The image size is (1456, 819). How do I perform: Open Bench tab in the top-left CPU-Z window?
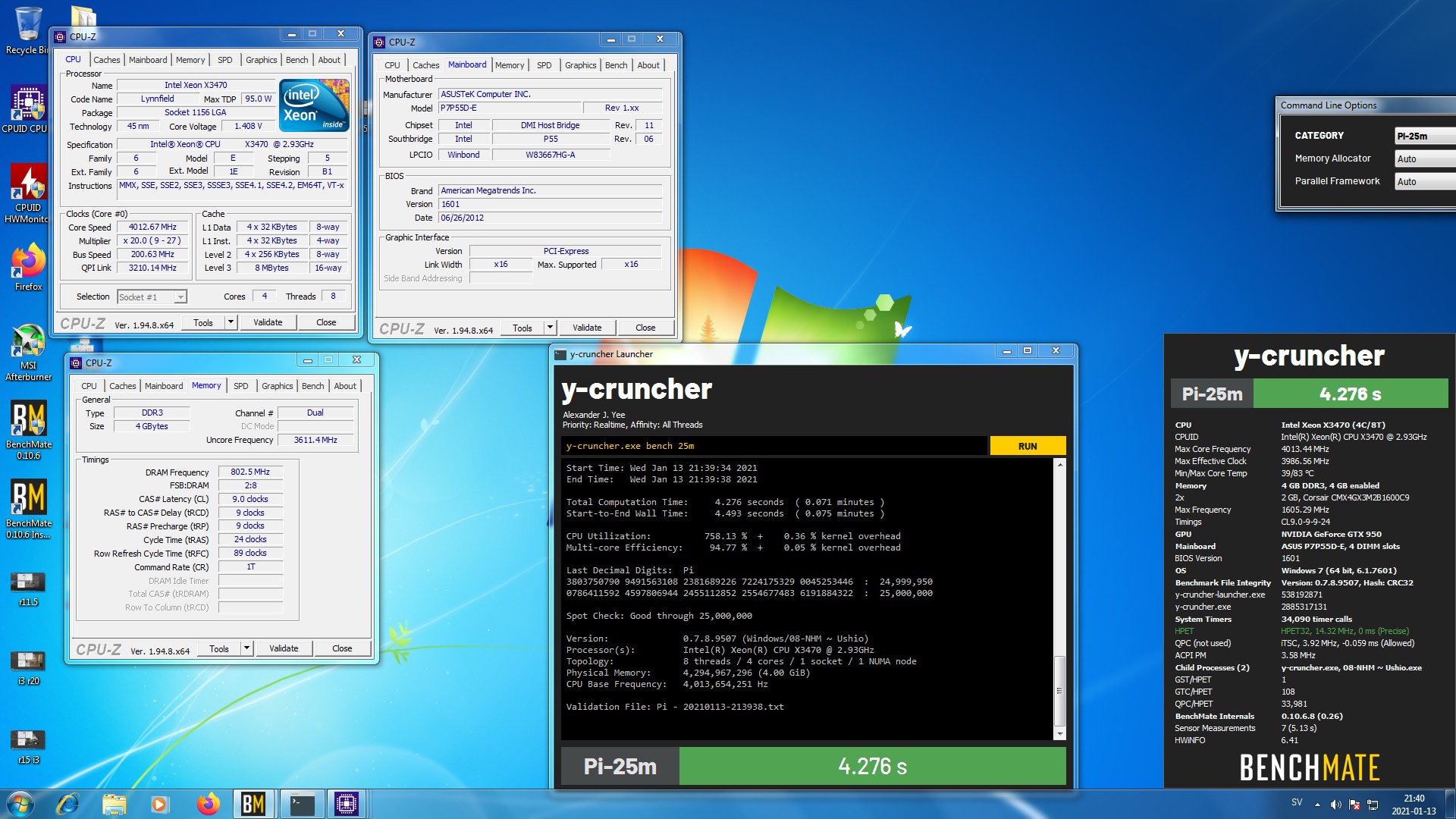(297, 60)
